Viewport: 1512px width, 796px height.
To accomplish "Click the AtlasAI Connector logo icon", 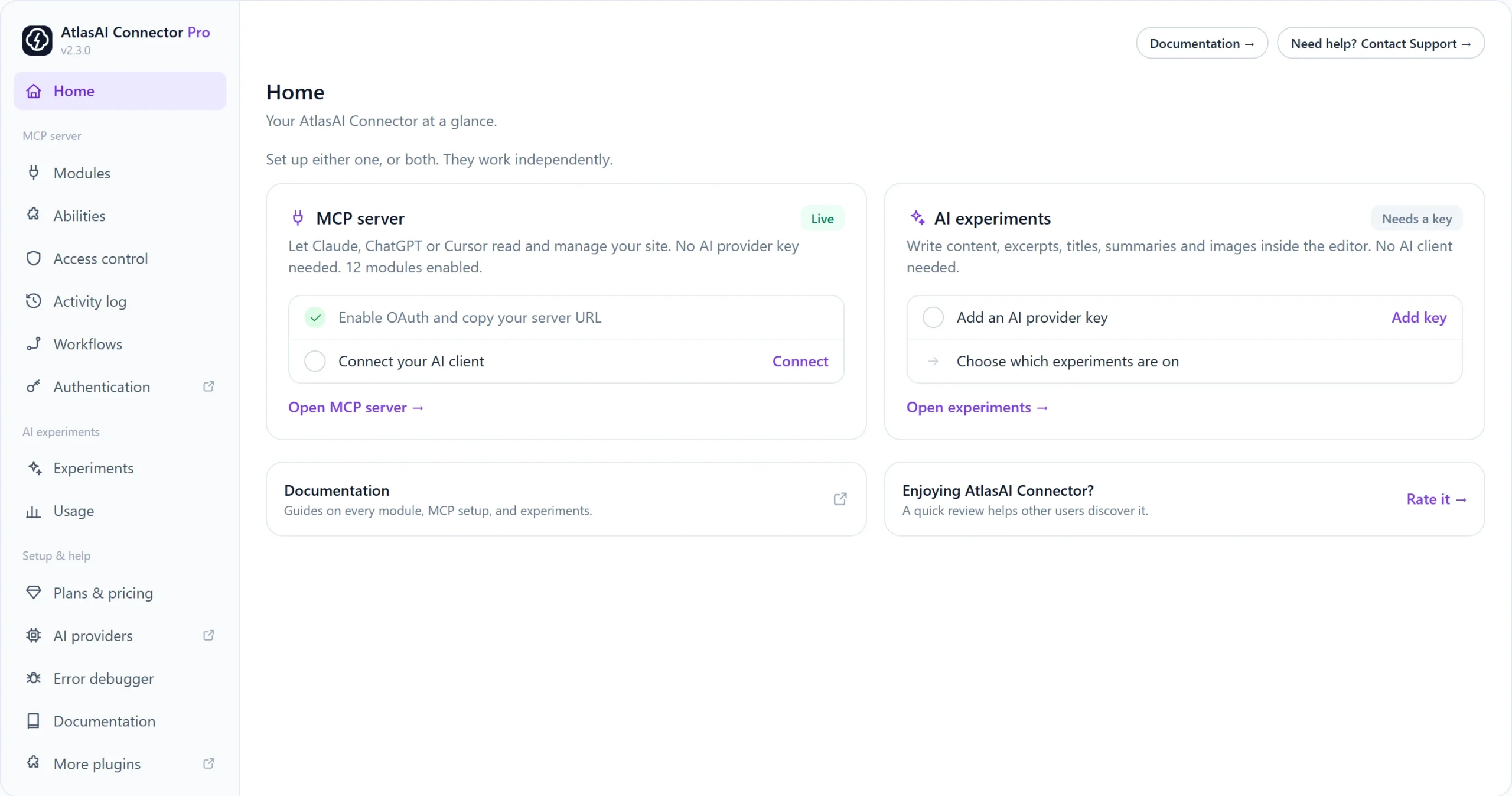I will pos(37,40).
